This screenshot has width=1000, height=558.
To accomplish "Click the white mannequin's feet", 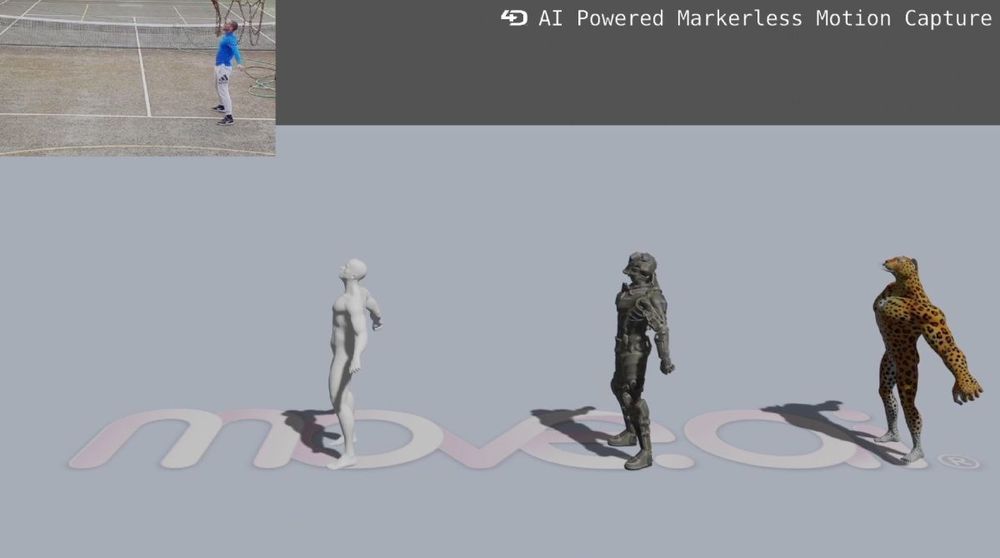I will click(x=343, y=458).
